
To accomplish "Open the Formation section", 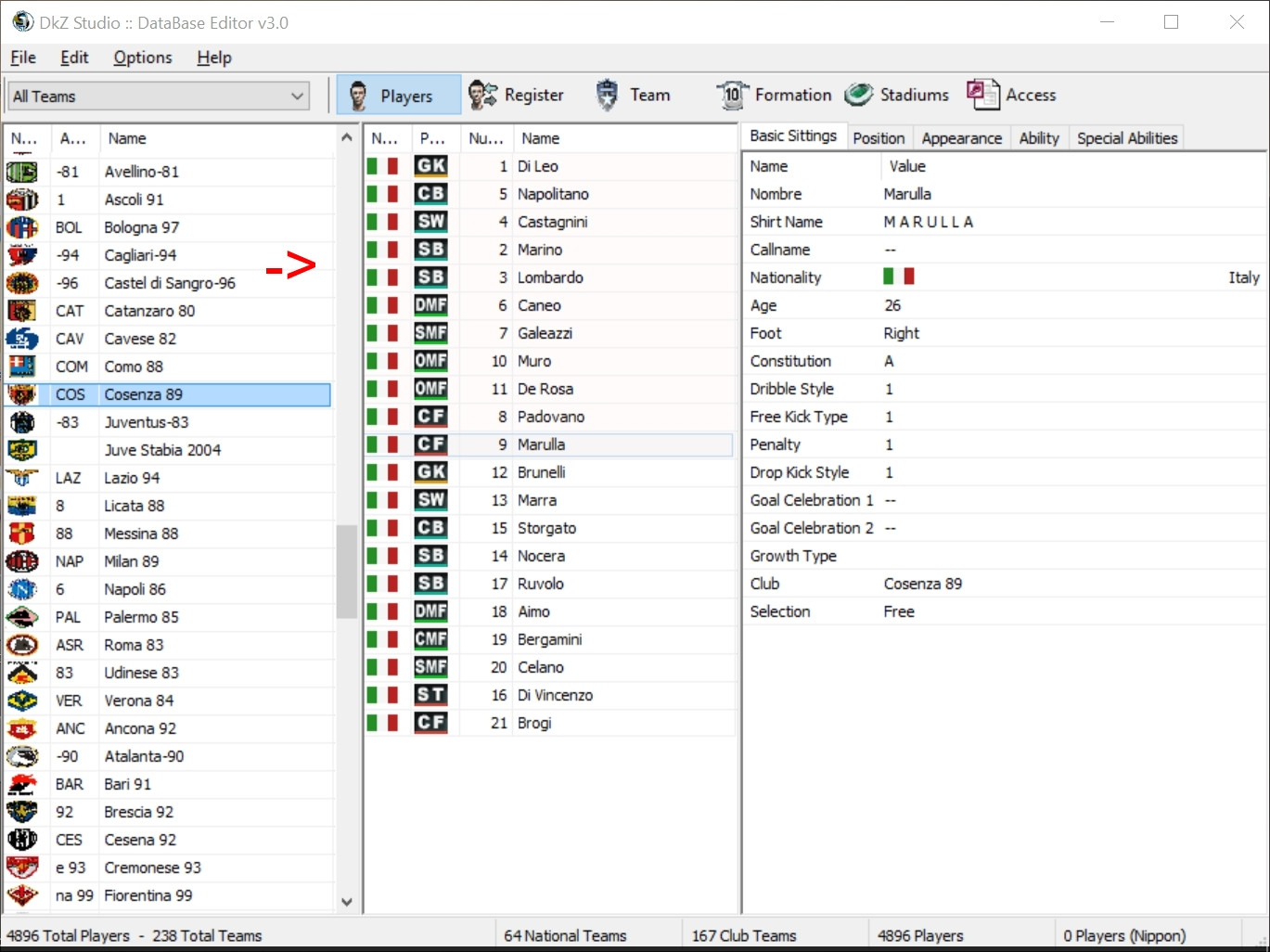I will click(774, 95).
